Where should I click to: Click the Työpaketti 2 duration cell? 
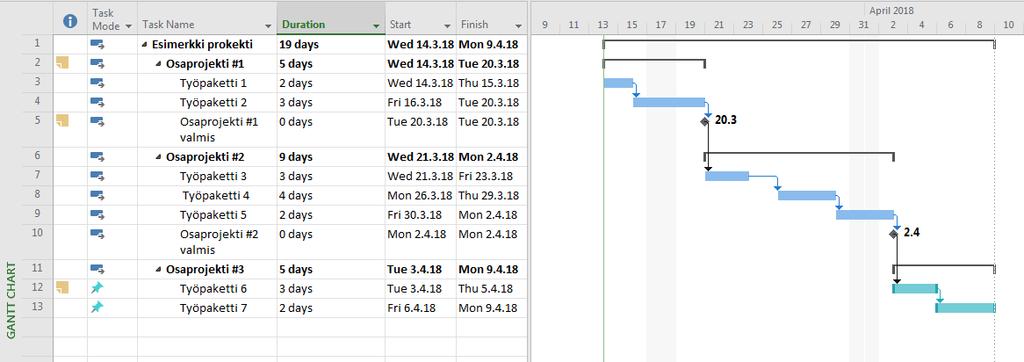(331, 102)
